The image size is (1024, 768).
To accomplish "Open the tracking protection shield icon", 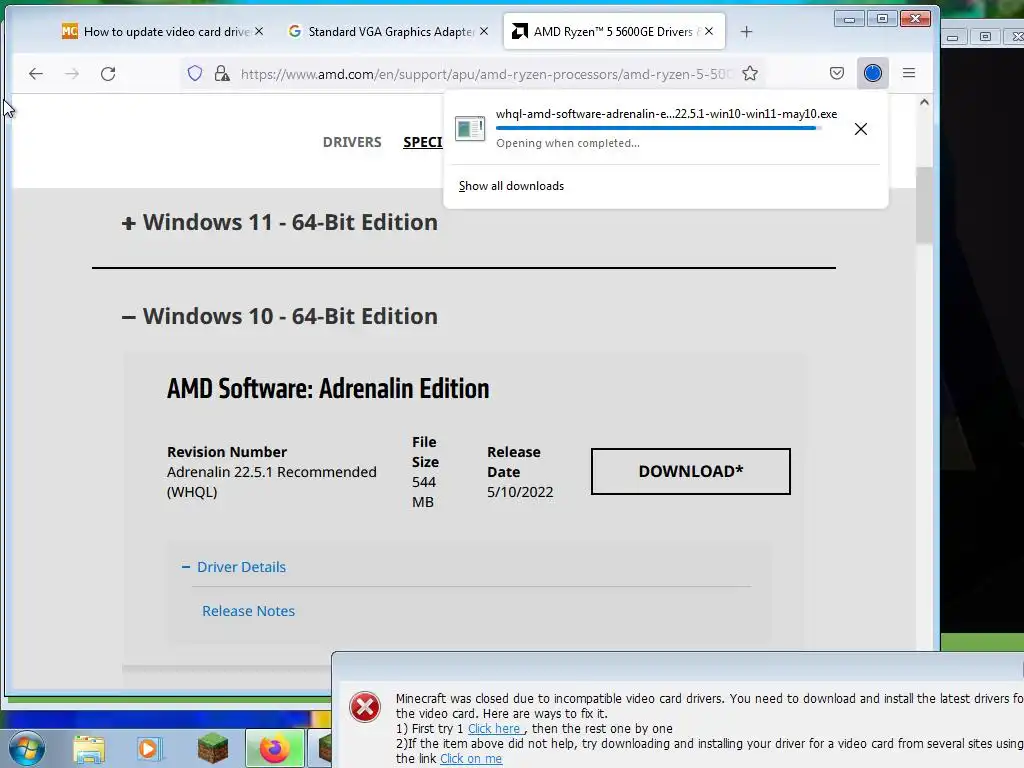I will click(195, 73).
